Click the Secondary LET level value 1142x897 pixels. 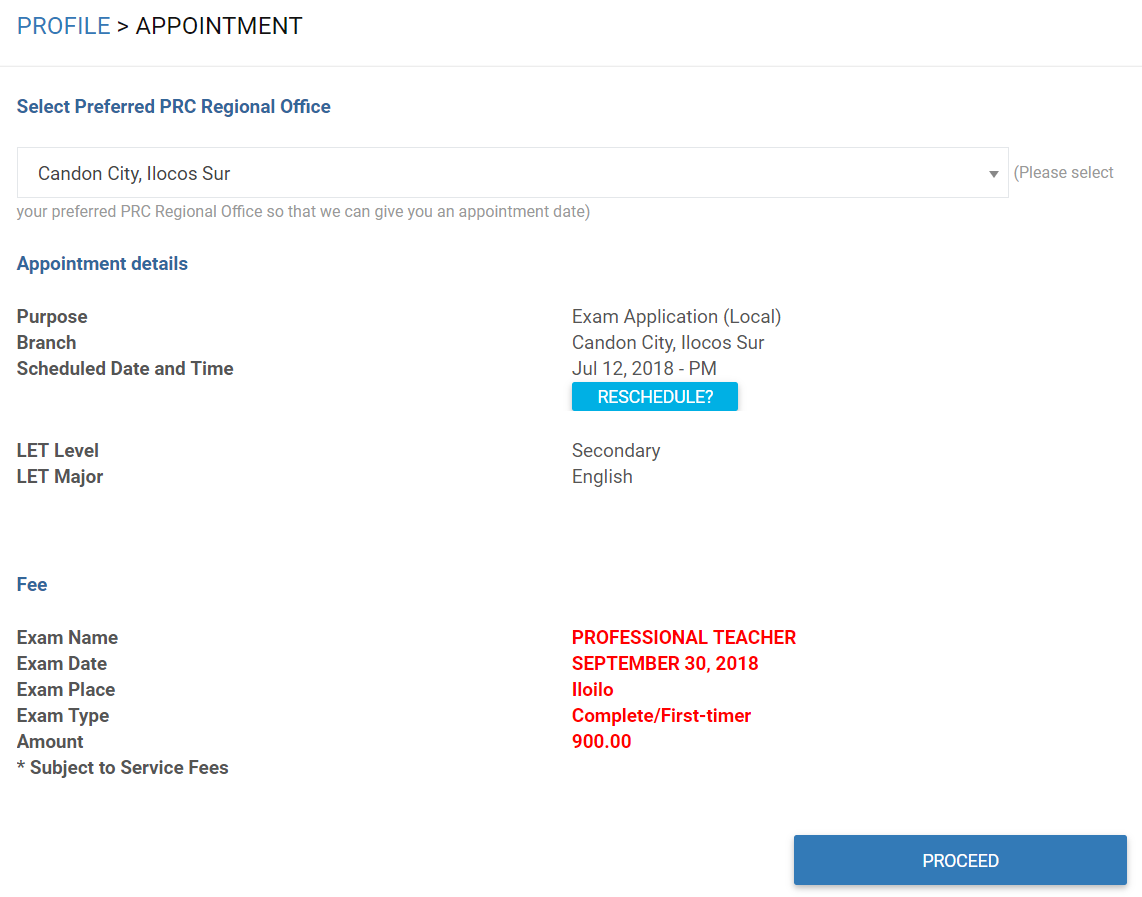[616, 451]
